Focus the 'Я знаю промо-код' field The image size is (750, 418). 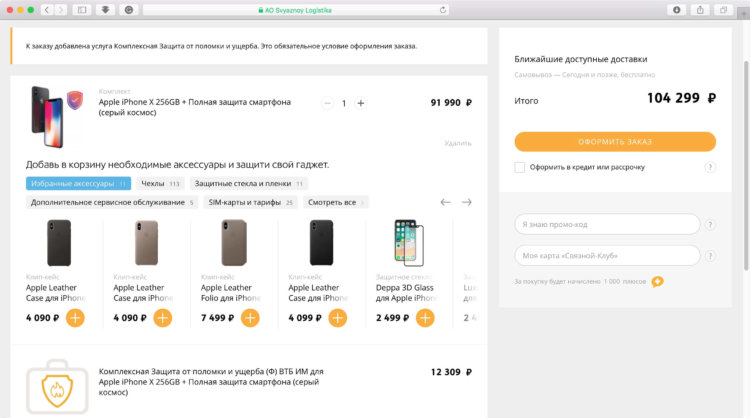pos(607,224)
